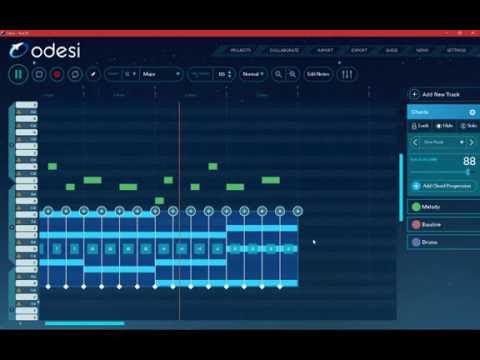Select the lowest green melody note
The height and width of the screenshot is (360, 480).
click(x=160, y=201)
